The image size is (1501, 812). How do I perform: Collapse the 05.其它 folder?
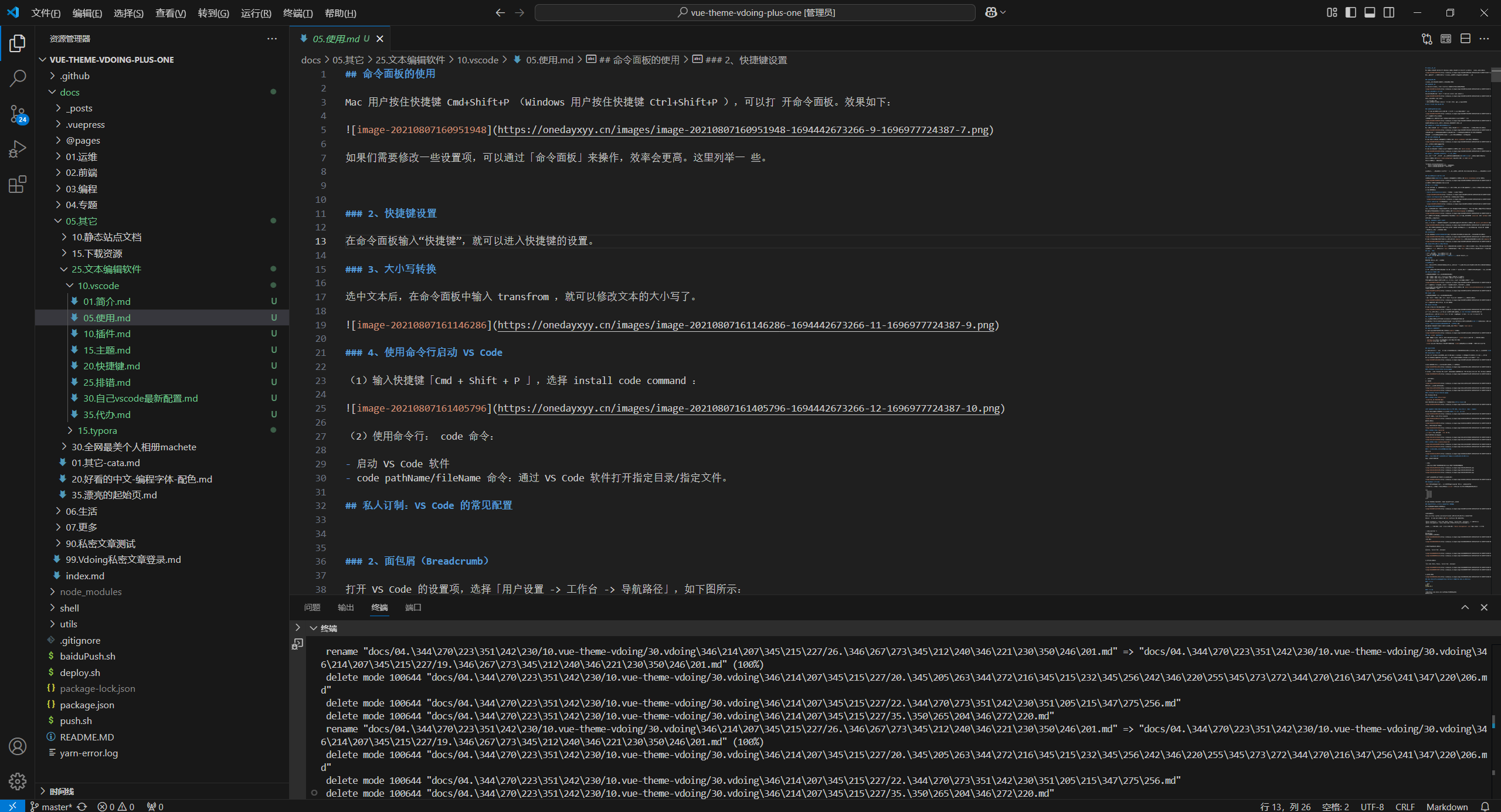[x=162, y=221]
